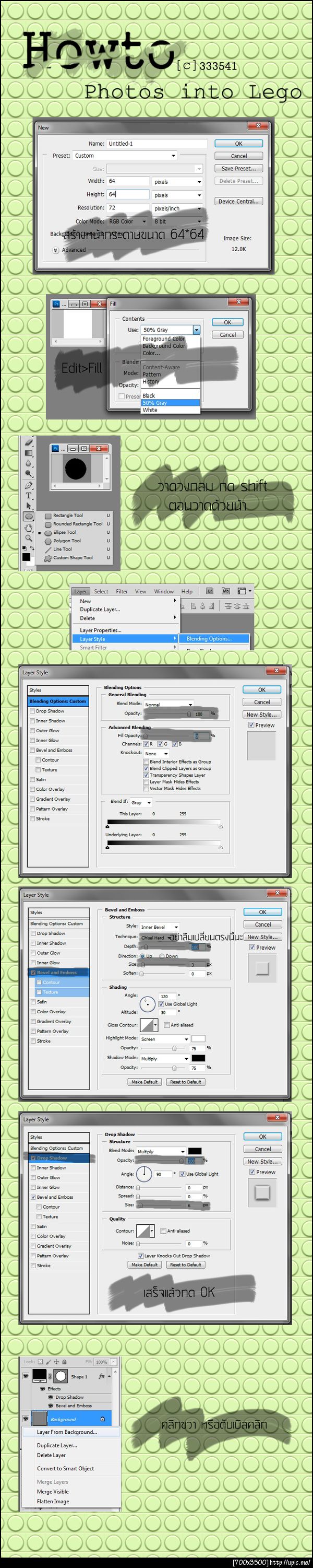Open Blend If Gray dropdown
The width and height of the screenshot is (313, 1568).
(141, 802)
